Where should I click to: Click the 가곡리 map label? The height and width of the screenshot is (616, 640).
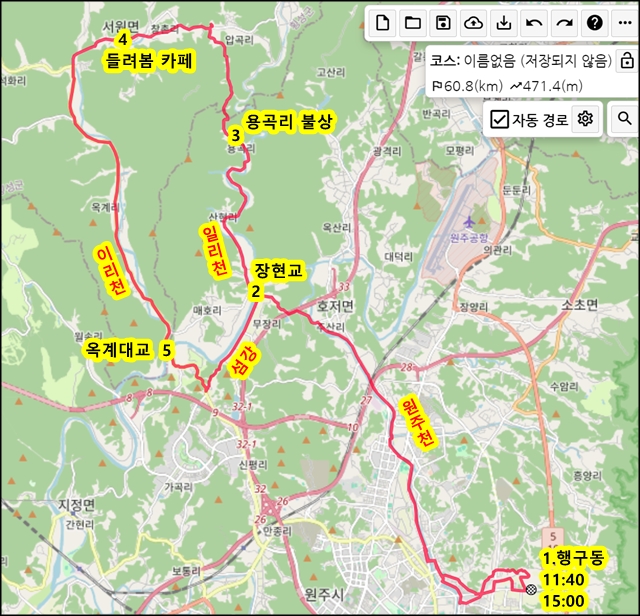(x=178, y=487)
